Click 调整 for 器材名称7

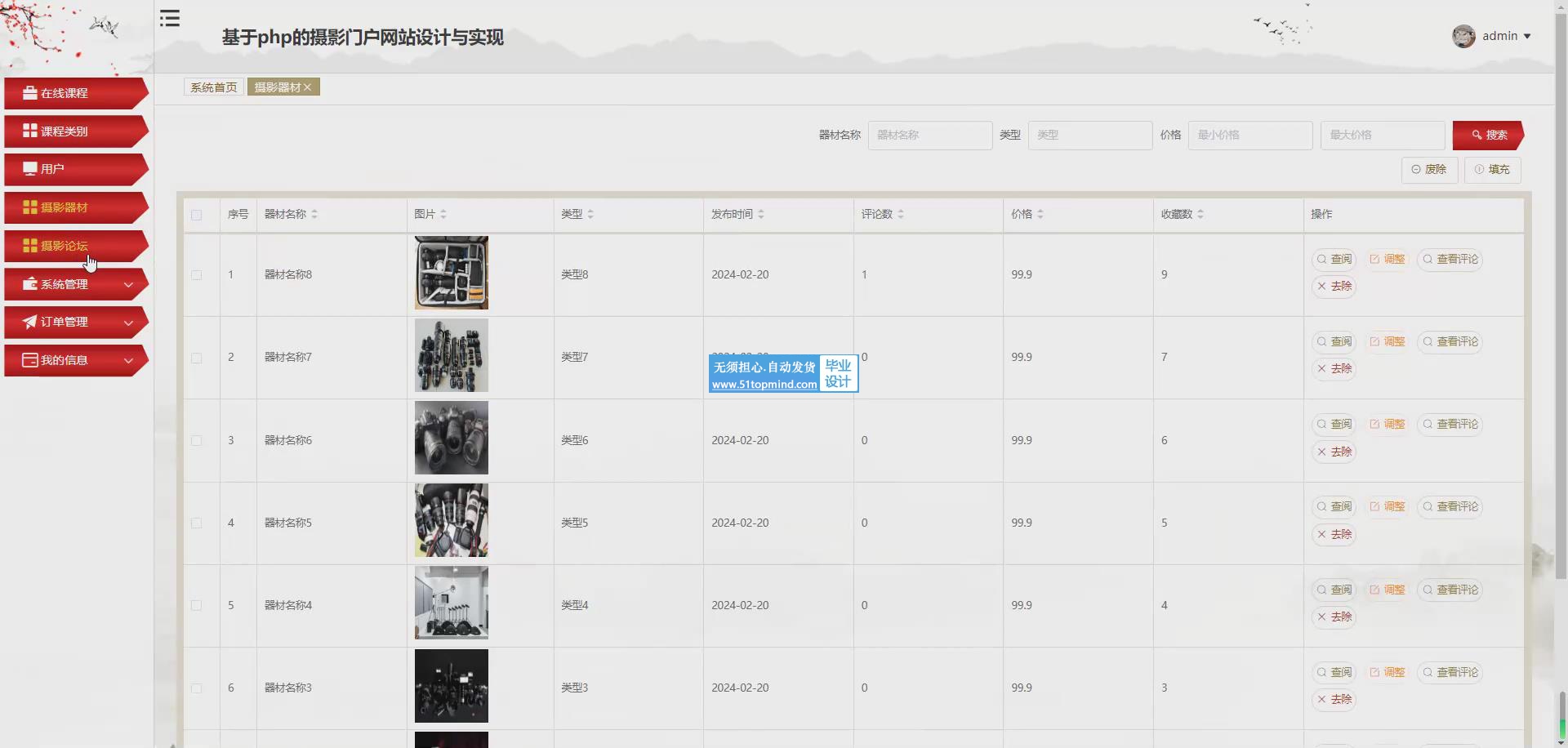click(1388, 341)
